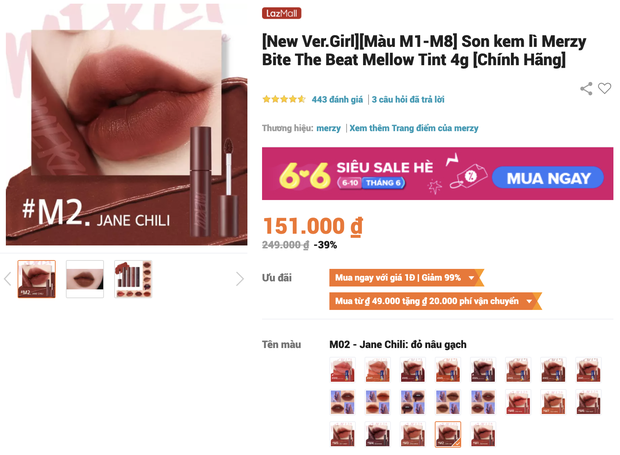This screenshot has height=455, width=620.
Task: Select the second lip close-up thumbnail
Action: [x=85, y=279]
